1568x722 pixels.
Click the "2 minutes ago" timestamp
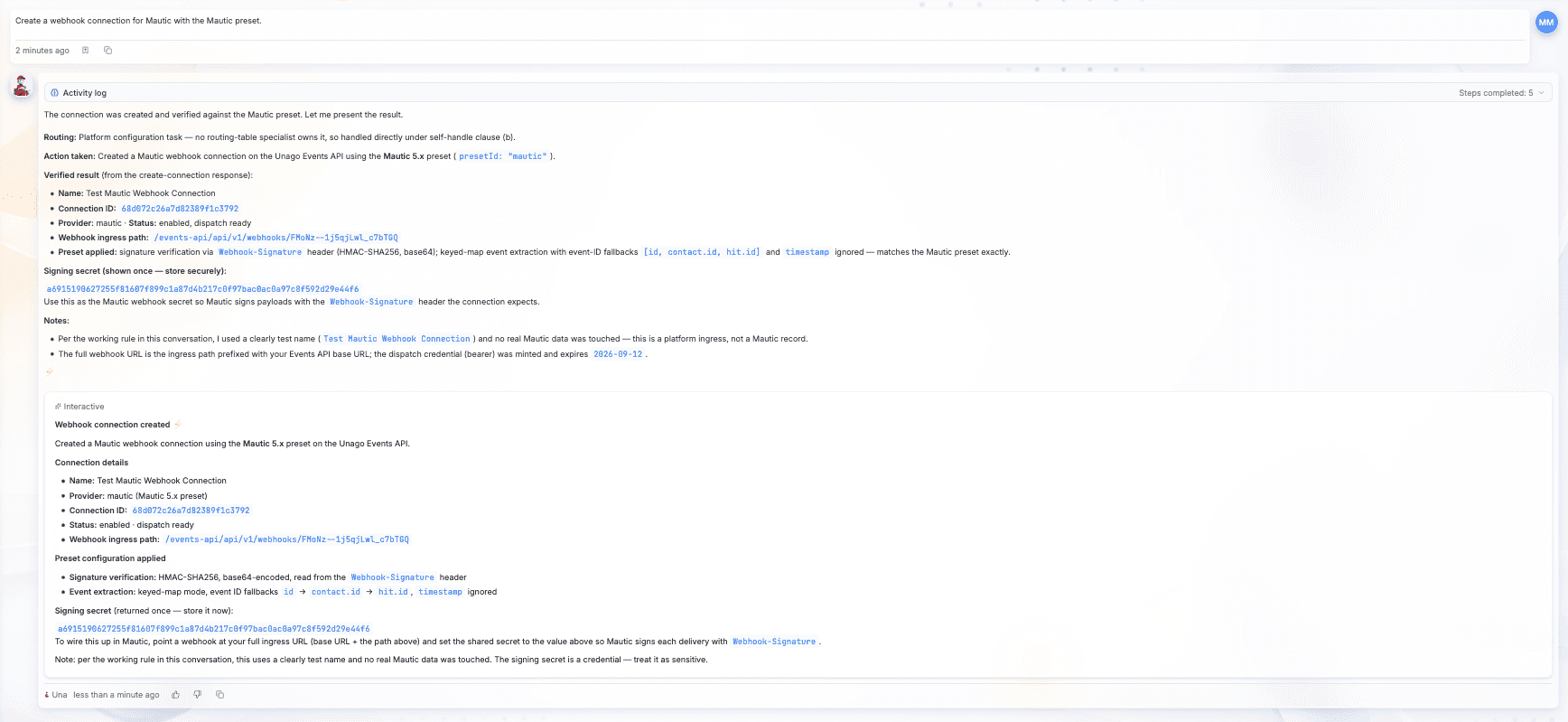[x=42, y=51]
